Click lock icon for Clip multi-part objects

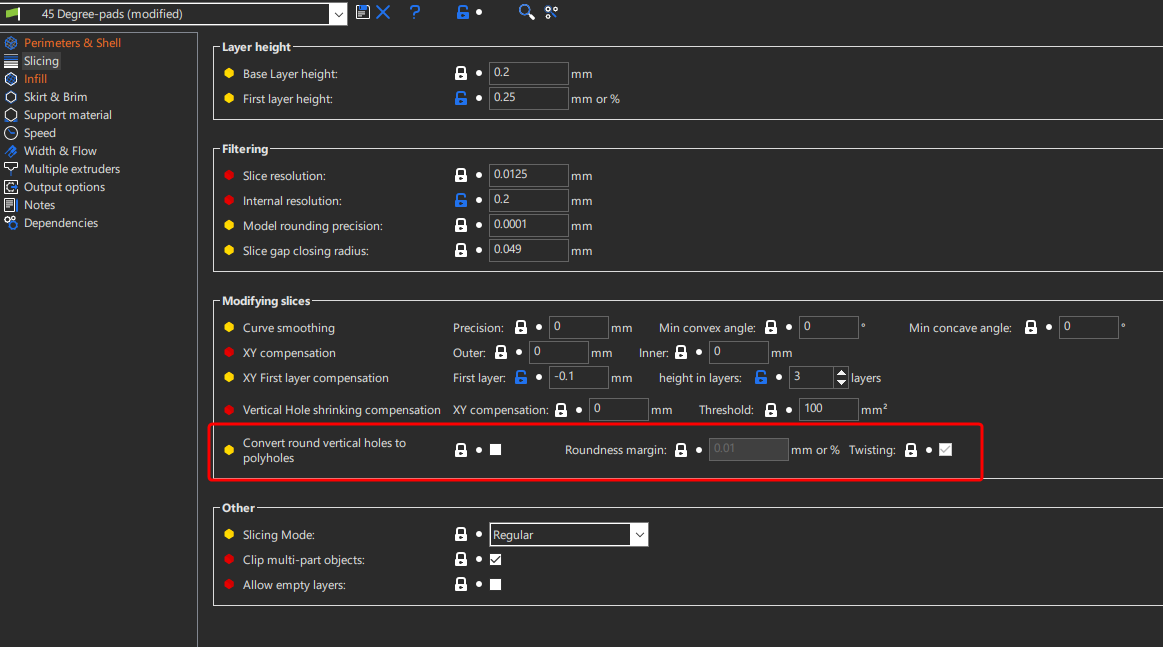tap(461, 559)
